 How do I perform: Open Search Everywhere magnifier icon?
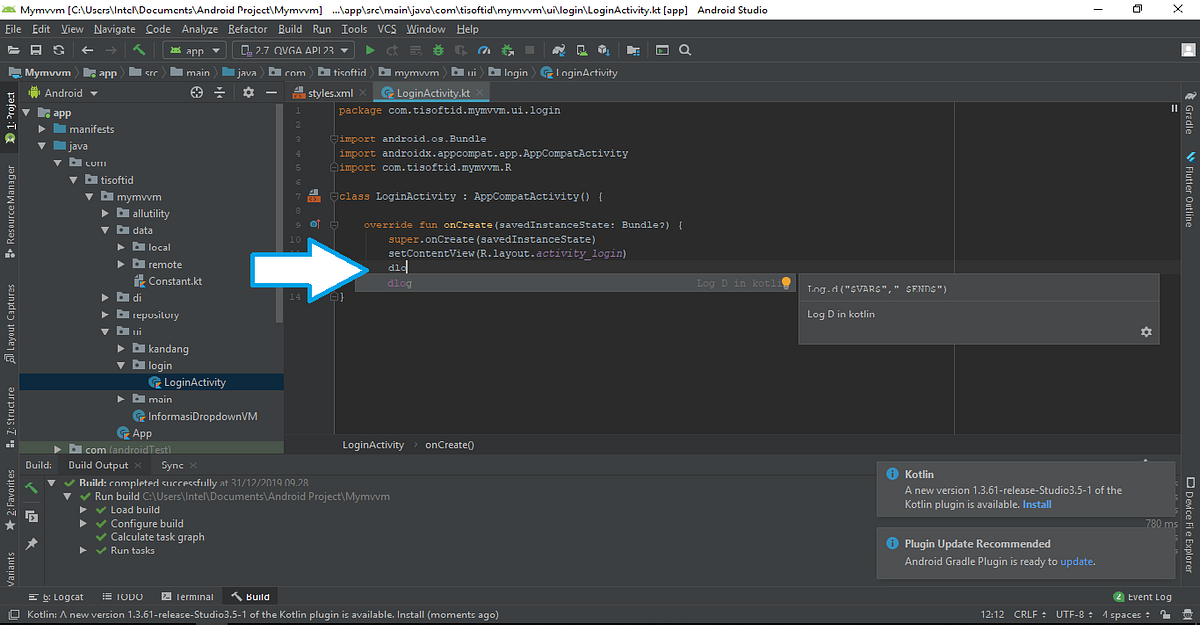click(684, 49)
